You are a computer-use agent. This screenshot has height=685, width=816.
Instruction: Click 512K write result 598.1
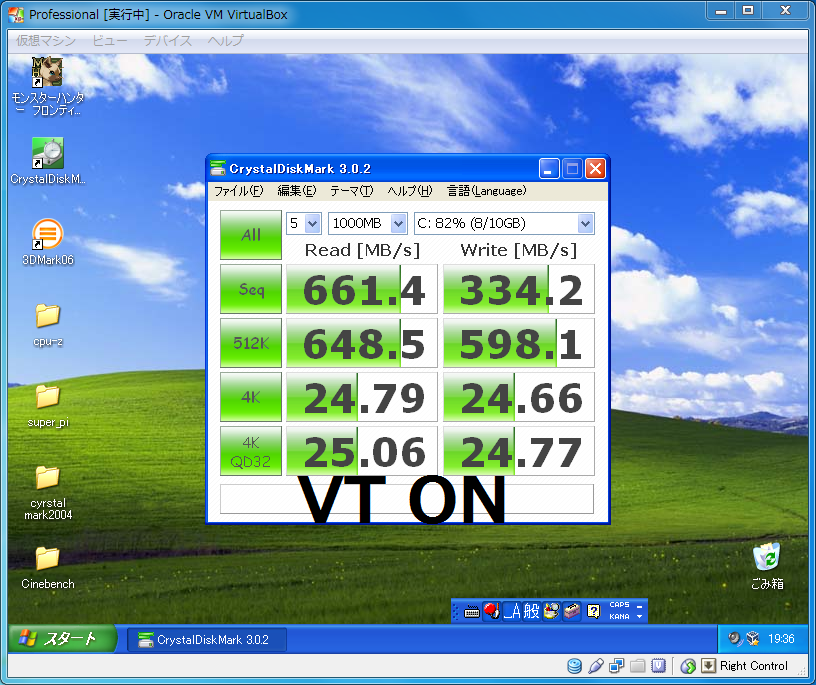tap(519, 344)
